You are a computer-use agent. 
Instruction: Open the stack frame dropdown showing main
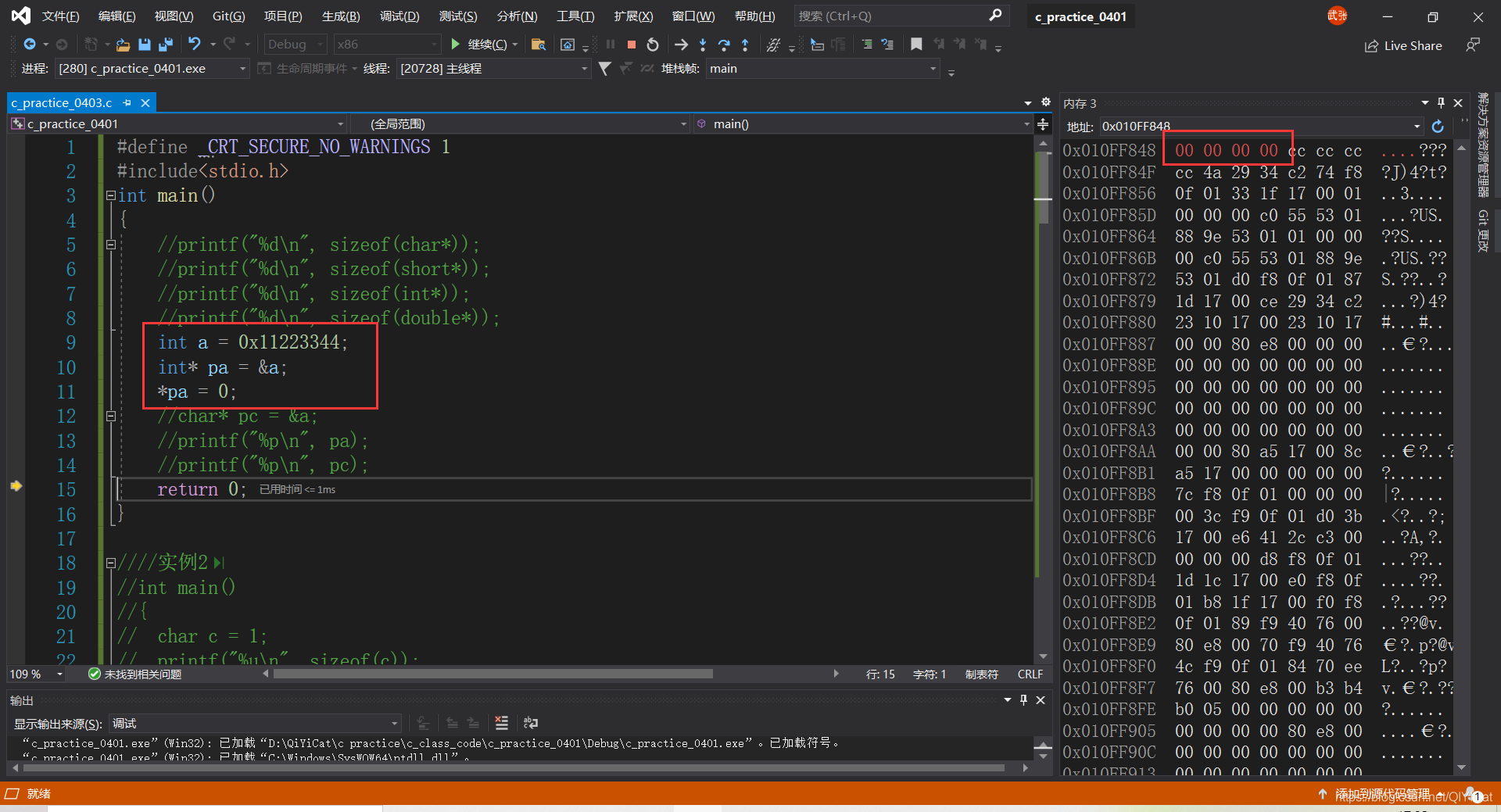click(822, 69)
